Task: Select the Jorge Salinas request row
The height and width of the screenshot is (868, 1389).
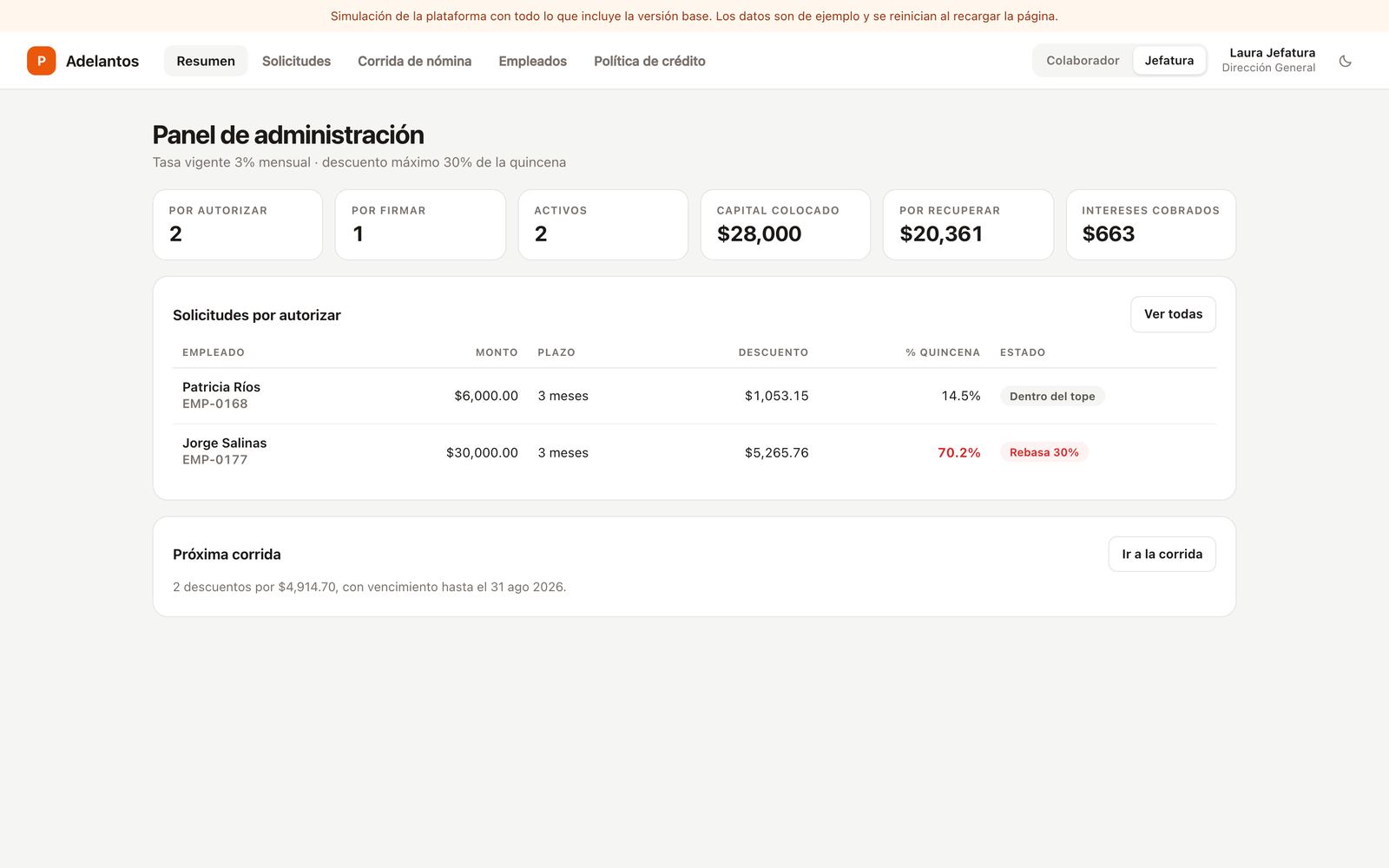Action: 694,452
